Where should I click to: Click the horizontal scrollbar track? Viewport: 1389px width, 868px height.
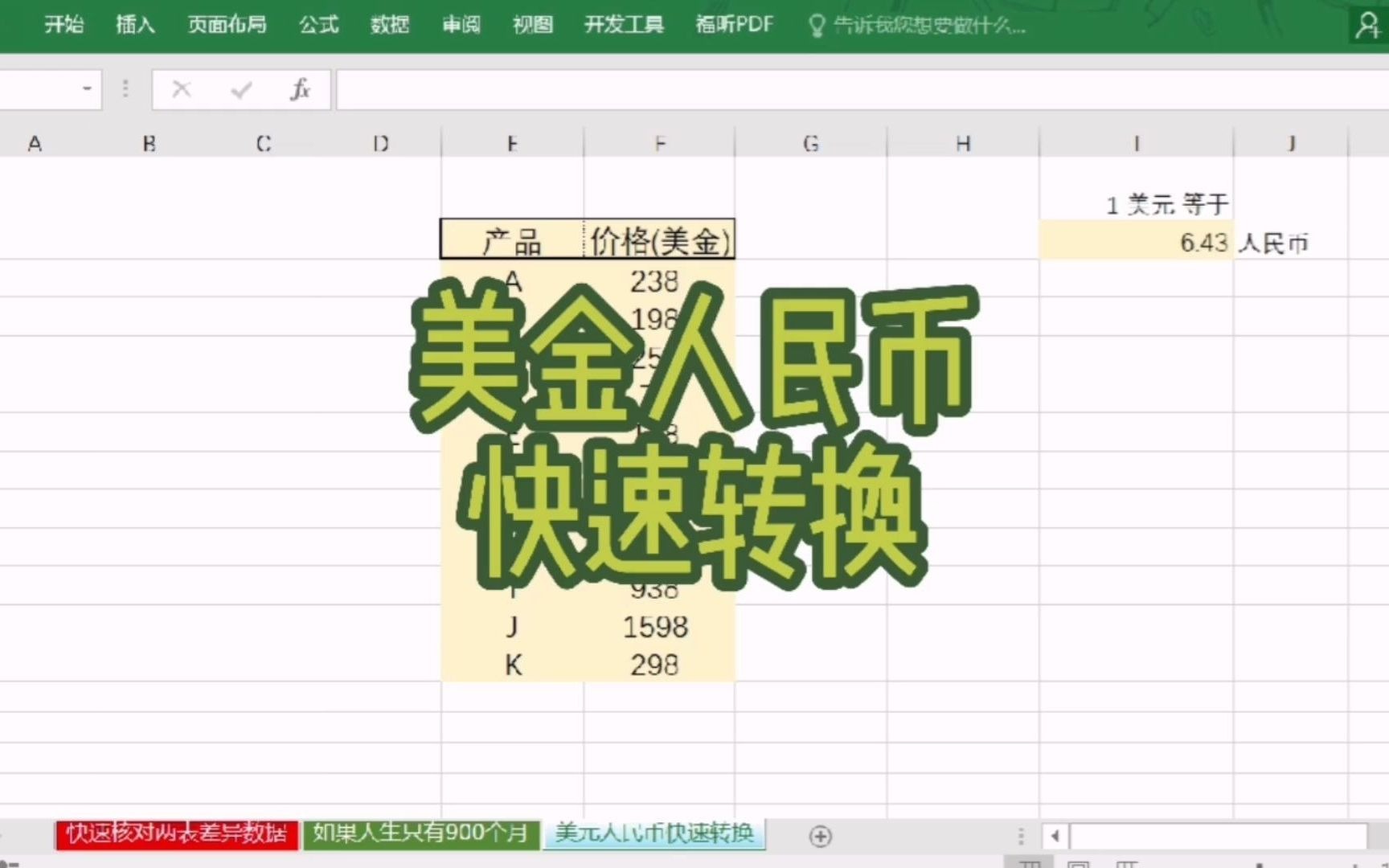pos(1218,836)
